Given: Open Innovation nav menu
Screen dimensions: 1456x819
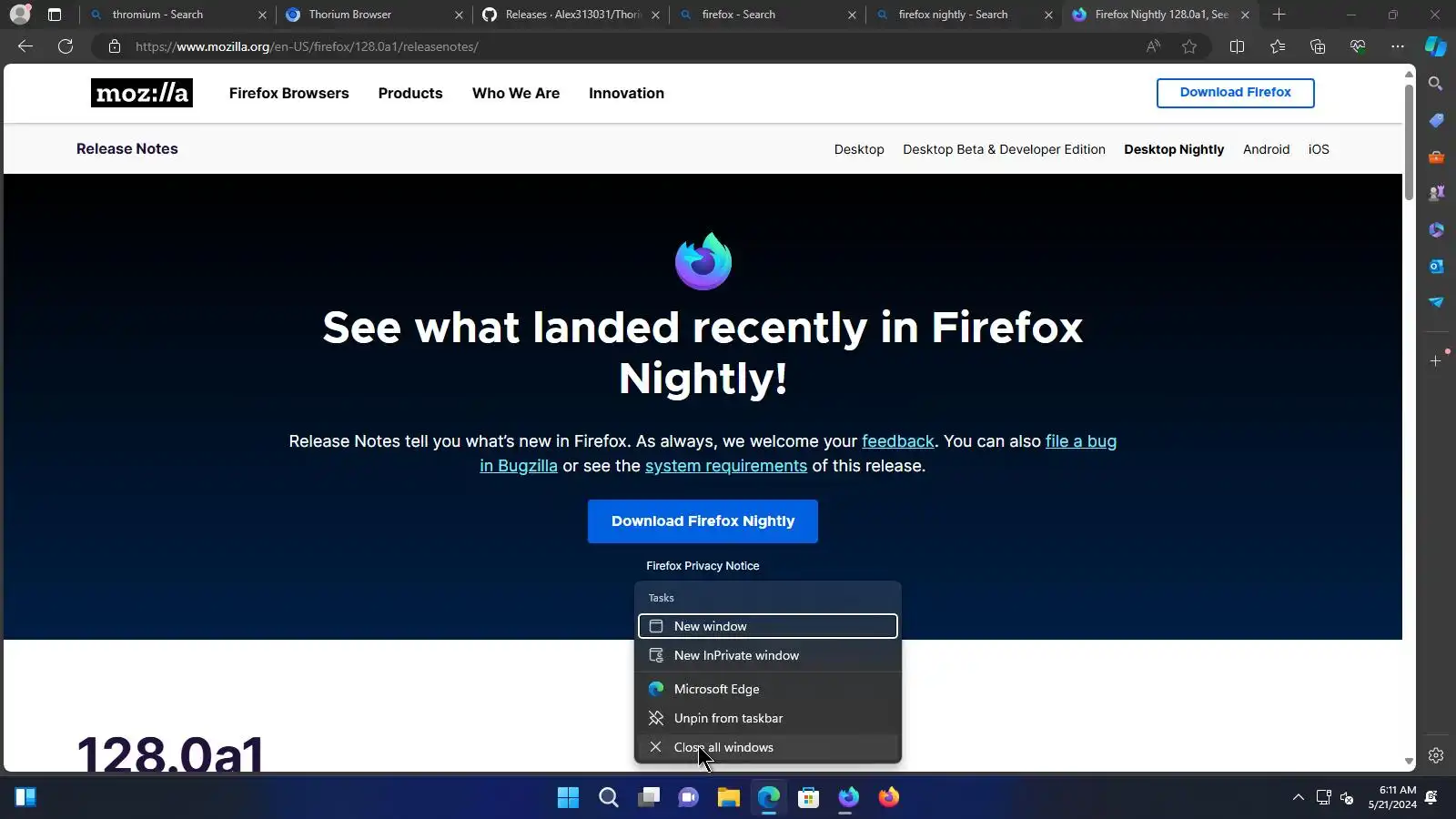Looking at the screenshot, I should click(626, 93).
